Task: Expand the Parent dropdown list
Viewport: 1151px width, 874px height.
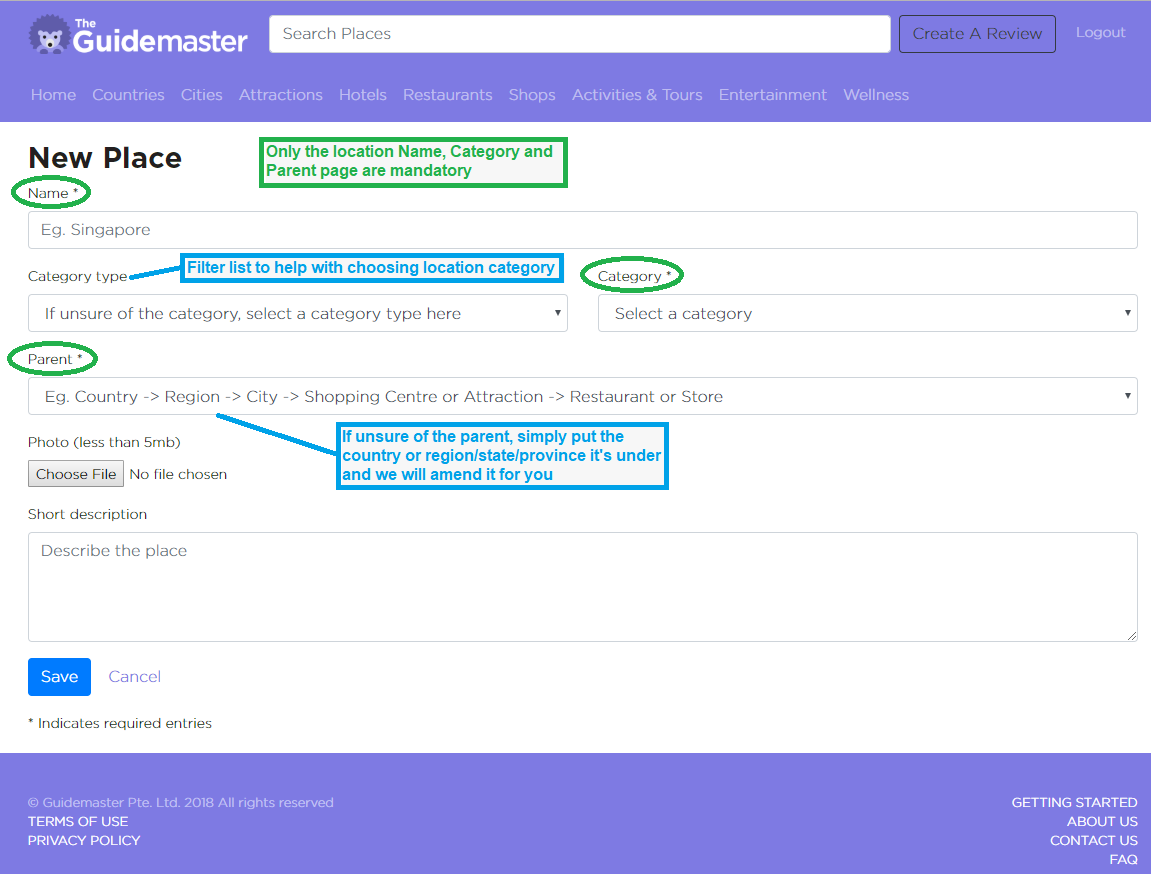Action: [x=583, y=396]
